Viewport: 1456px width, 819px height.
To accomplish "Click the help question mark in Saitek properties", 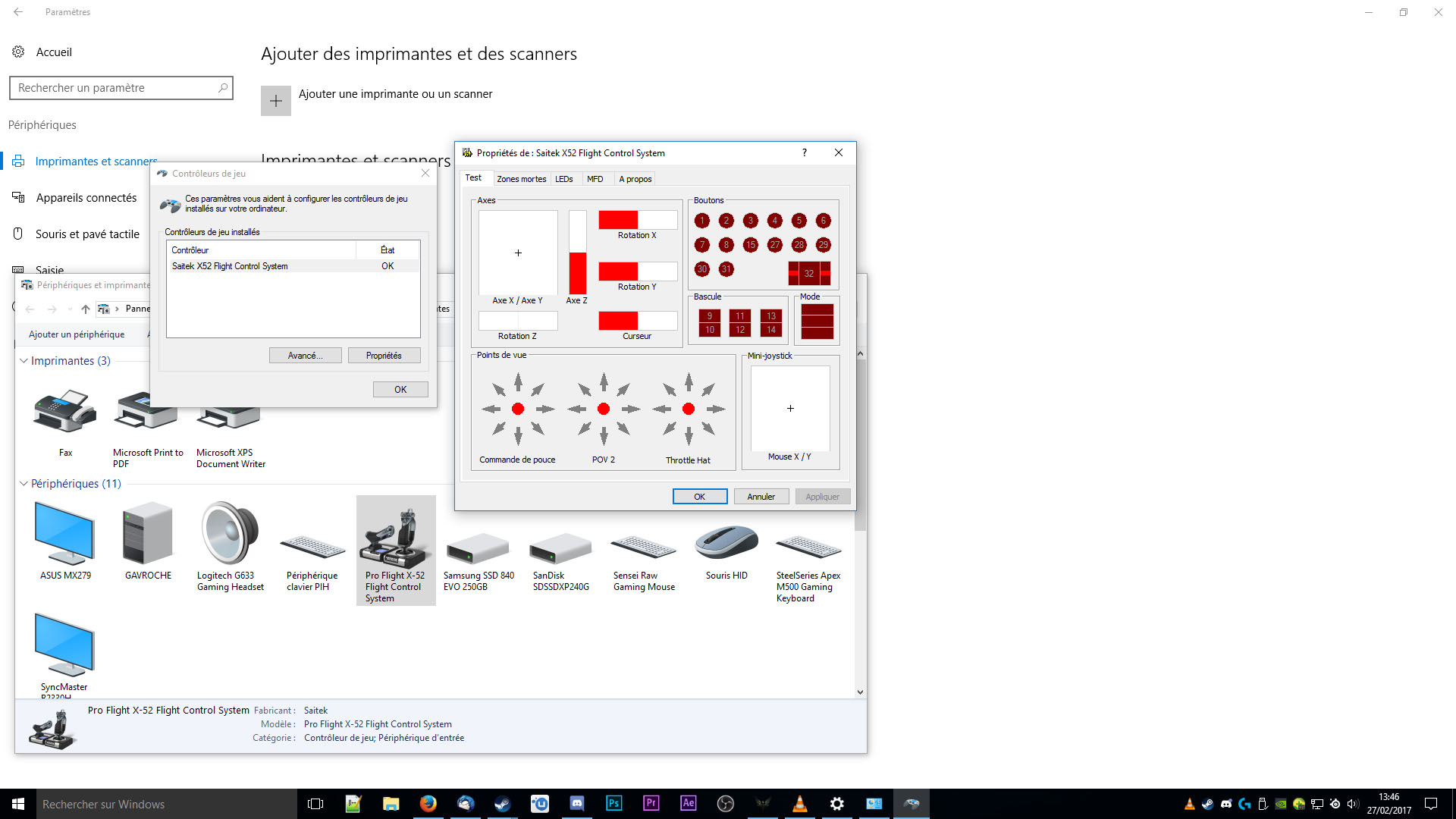I will 805,152.
